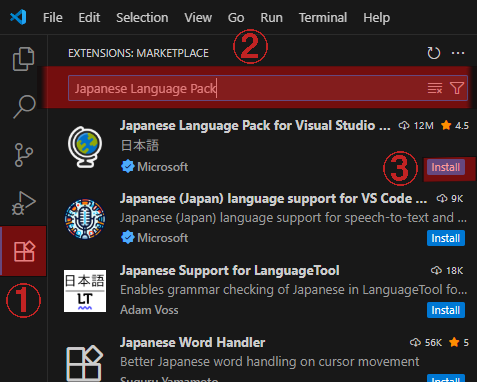The width and height of the screenshot is (477, 382).
Task: Select Japanese Word Handler title
Action: pyautogui.click(x=193, y=342)
